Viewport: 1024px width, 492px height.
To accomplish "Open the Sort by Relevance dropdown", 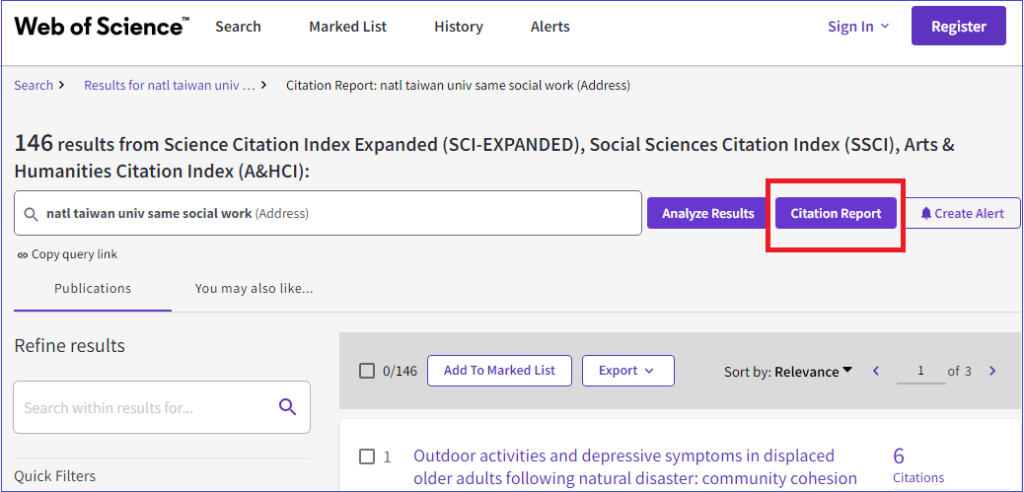I will (788, 371).
